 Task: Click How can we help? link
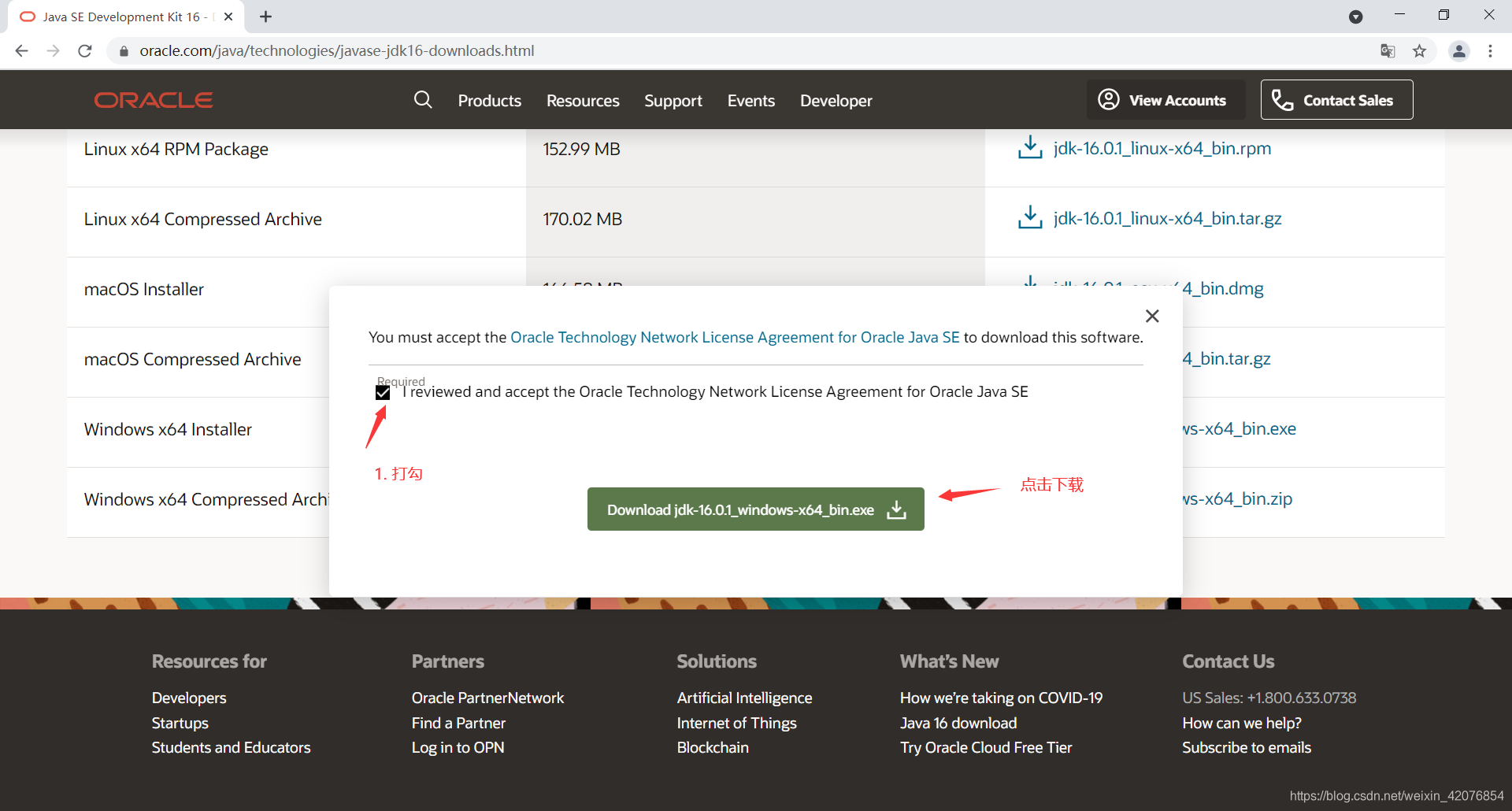[1241, 723]
